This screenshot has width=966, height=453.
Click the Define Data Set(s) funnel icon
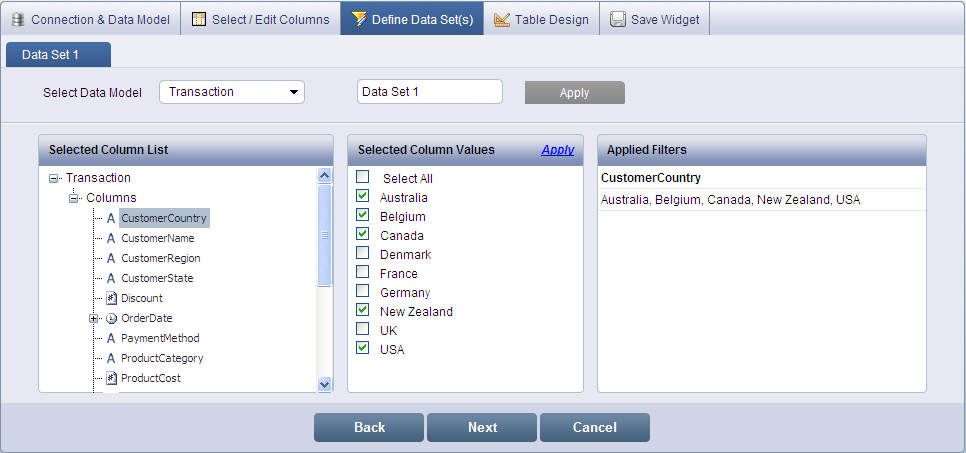pyautogui.click(x=359, y=19)
